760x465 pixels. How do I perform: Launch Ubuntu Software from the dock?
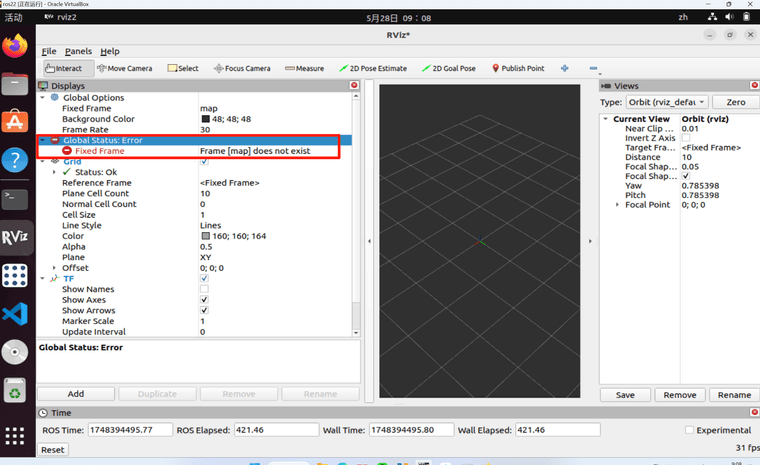point(15,121)
